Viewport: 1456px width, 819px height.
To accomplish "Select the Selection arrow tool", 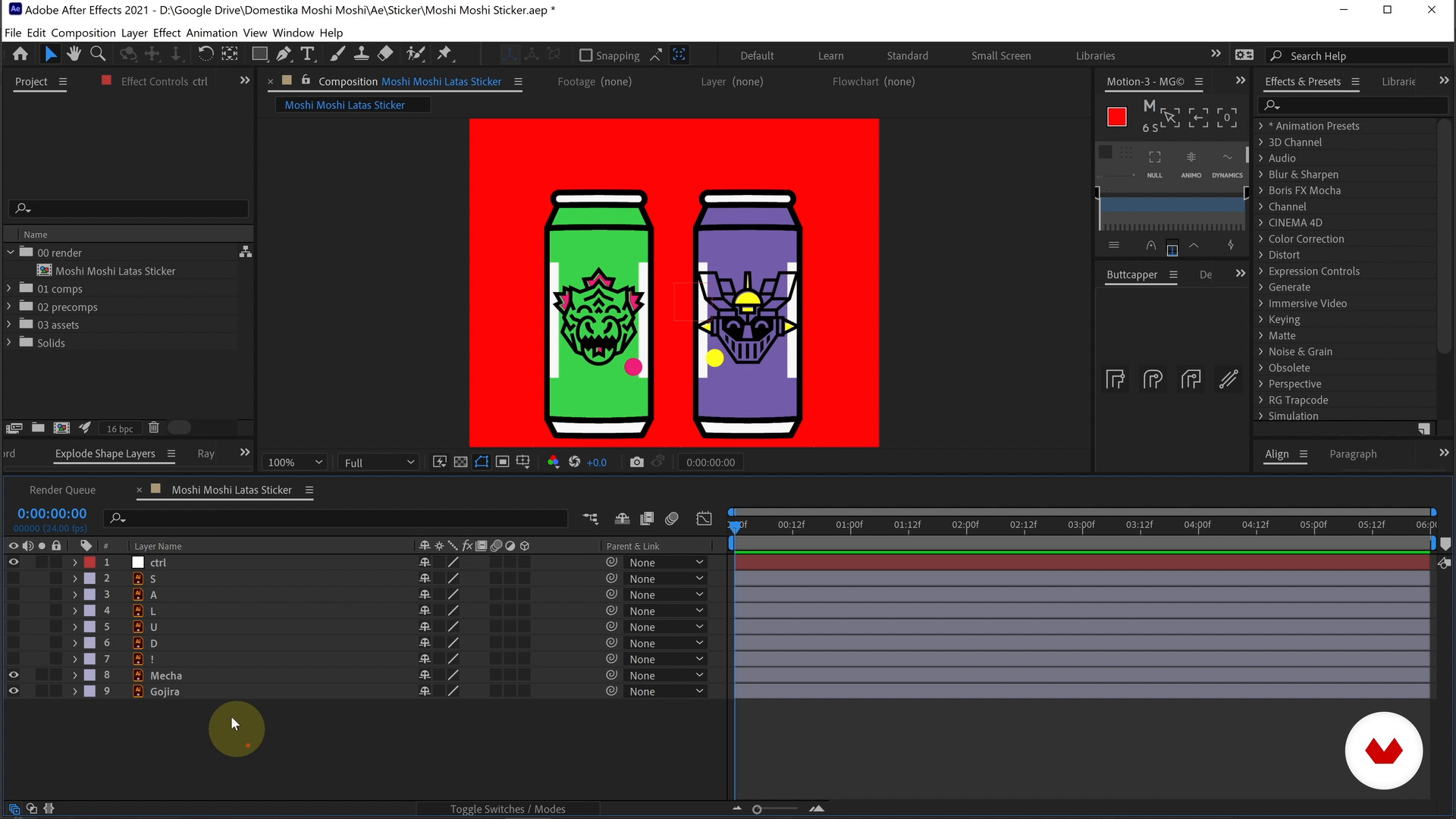I will 50,54.
